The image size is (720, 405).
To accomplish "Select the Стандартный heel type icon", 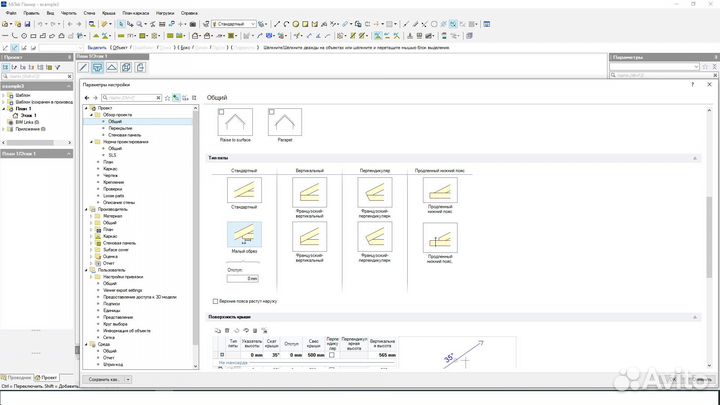I will [x=245, y=190].
